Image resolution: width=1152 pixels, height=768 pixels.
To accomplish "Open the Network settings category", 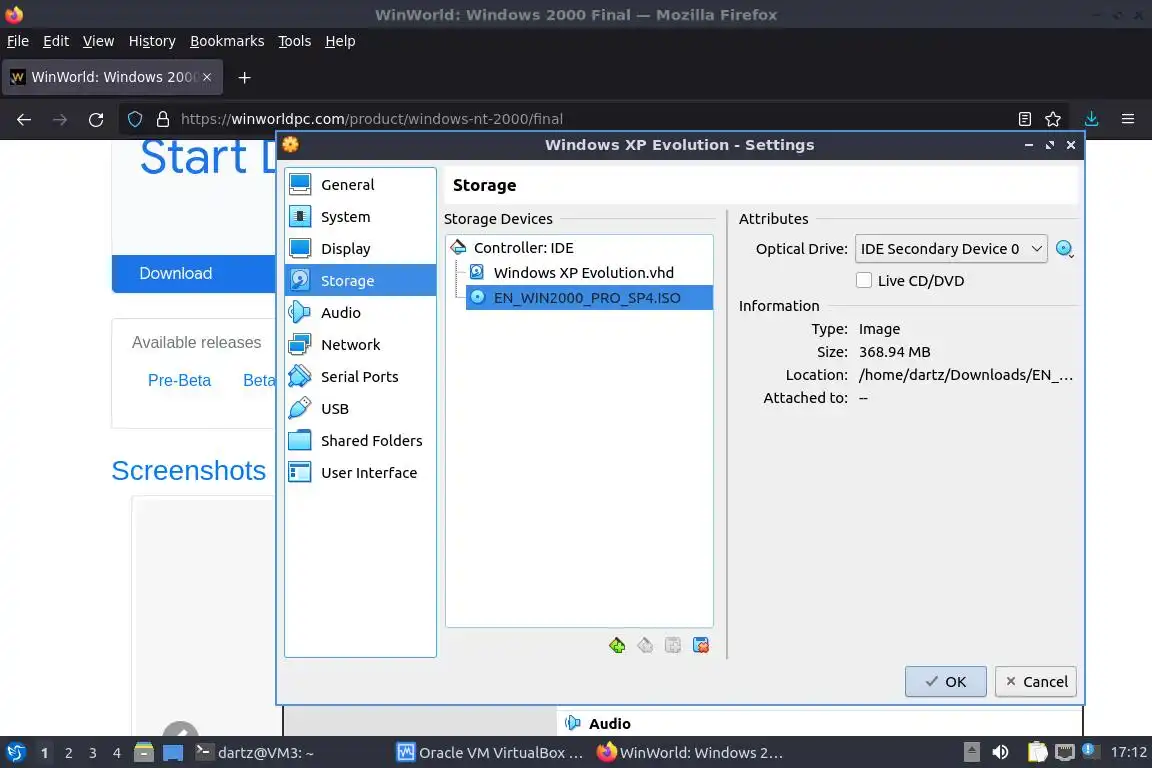I will (x=360, y=345).
